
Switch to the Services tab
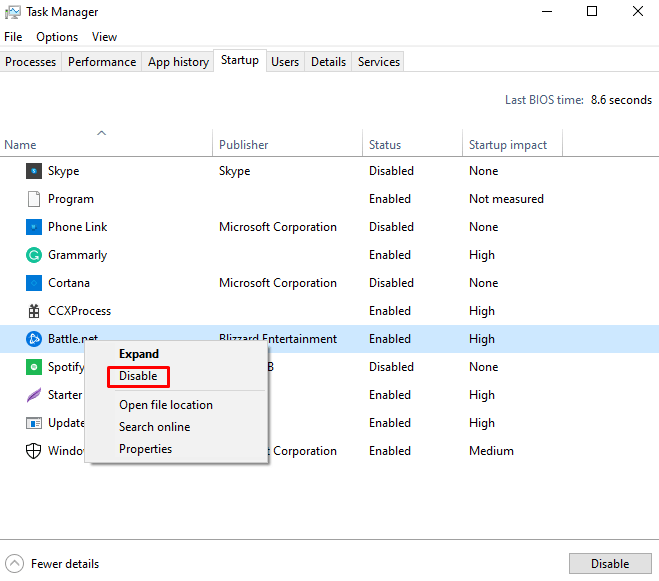379,62
